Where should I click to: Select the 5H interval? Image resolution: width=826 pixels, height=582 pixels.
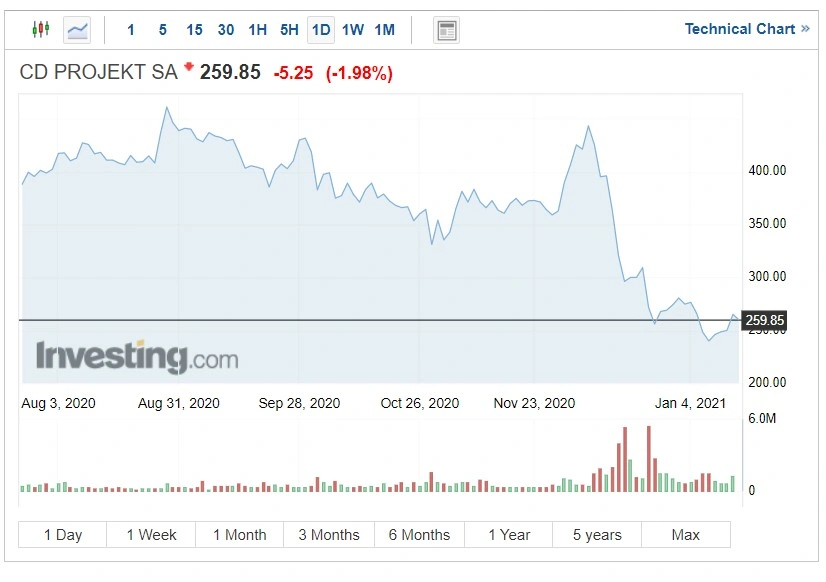click(x=289, y=29)
